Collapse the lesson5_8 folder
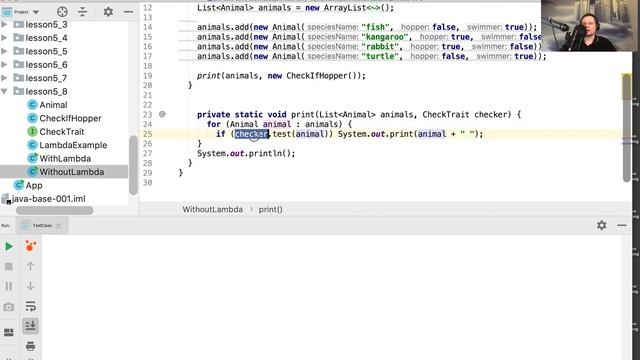Viewport: 640px width, 360px height. pos(4,91)
